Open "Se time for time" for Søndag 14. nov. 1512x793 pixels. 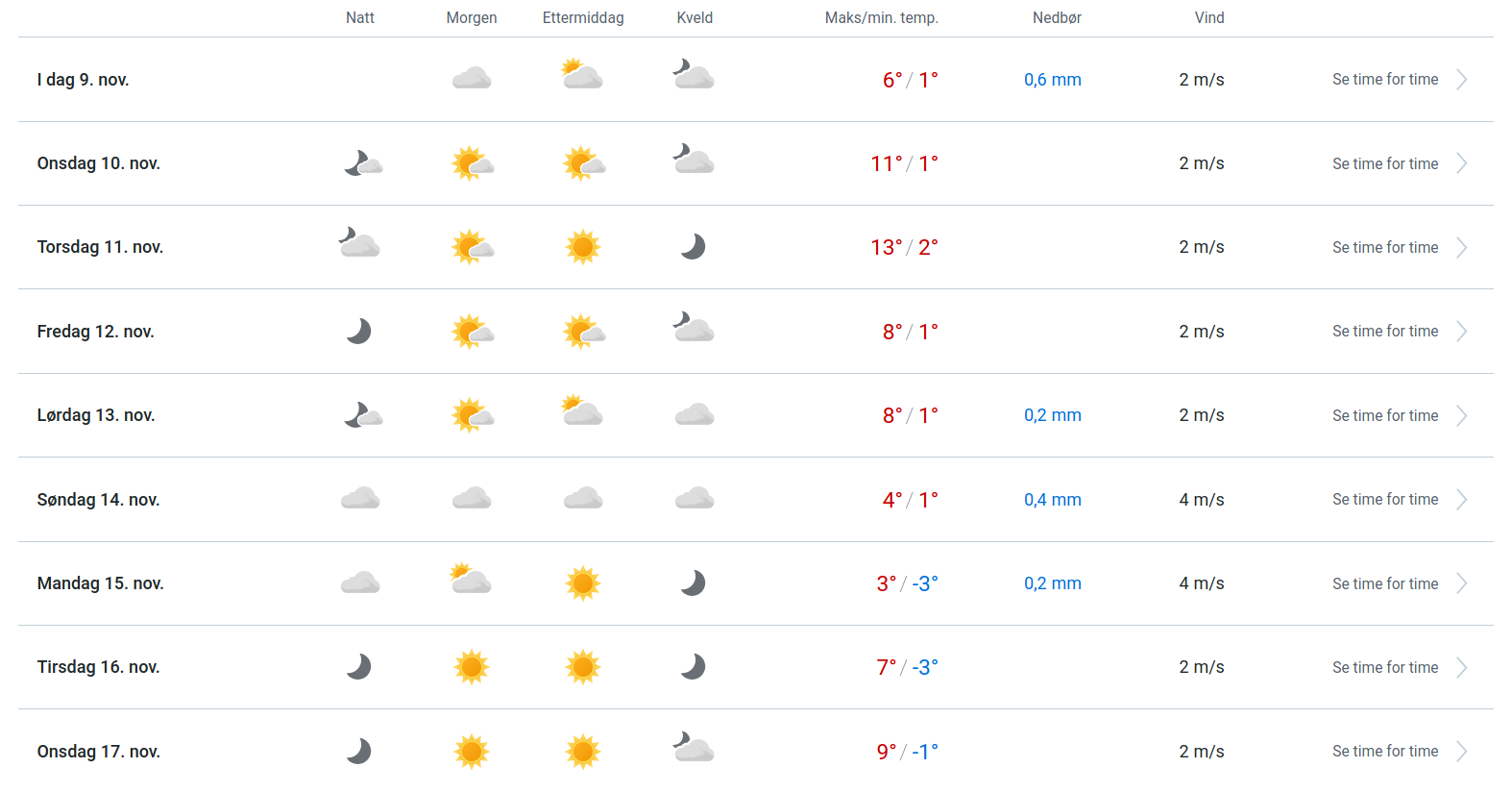1385,499
